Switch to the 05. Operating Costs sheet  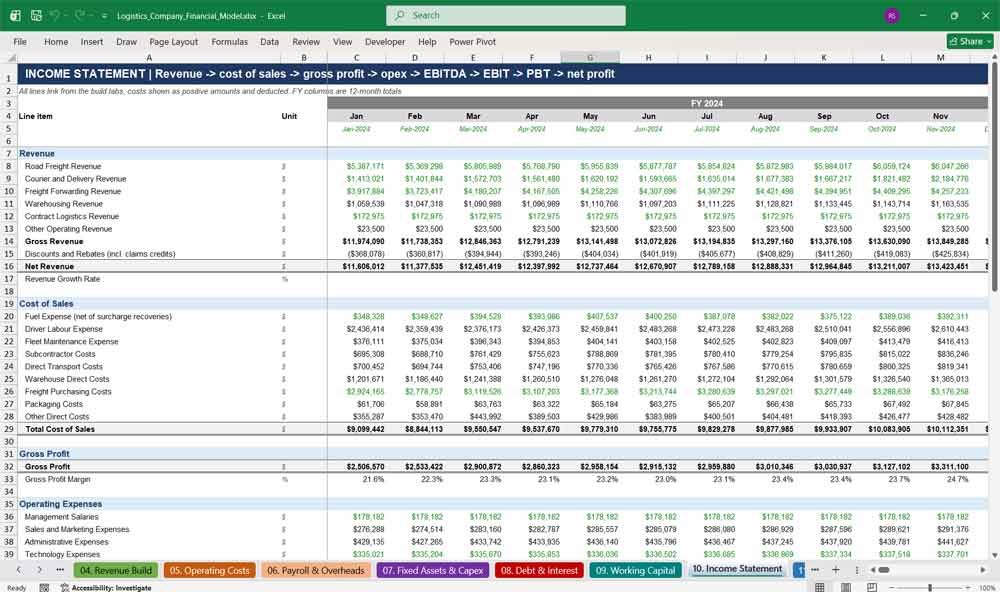pos(209,570)
